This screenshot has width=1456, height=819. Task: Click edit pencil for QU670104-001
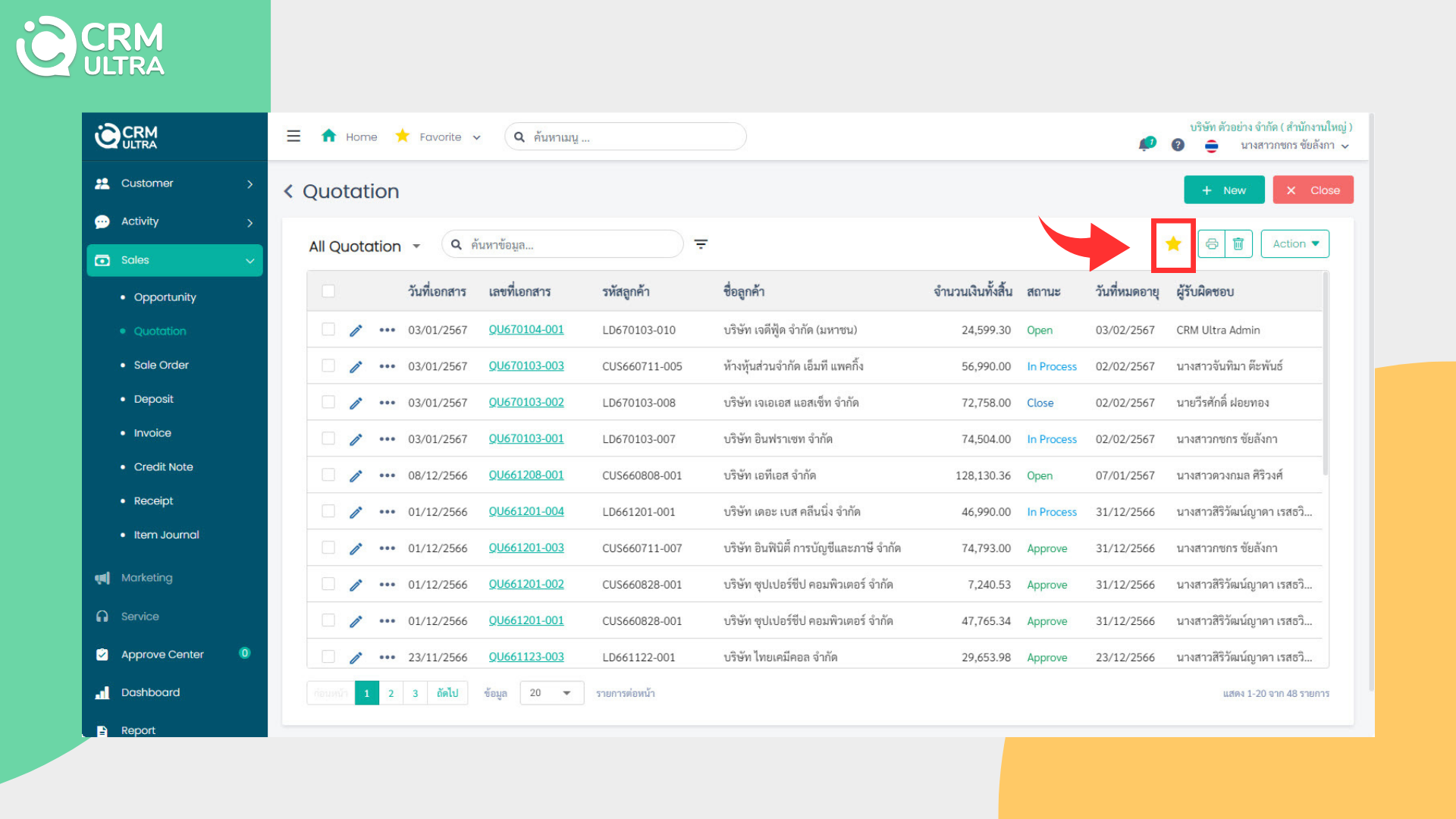click(356, 331)
